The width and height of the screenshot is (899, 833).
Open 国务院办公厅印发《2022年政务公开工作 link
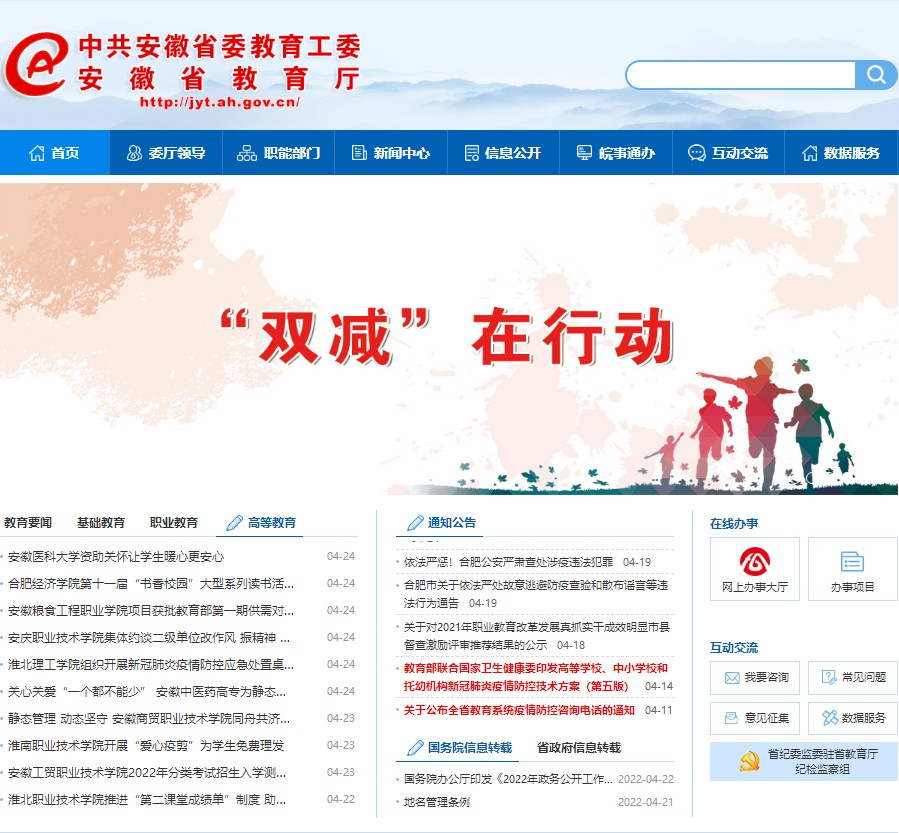[508, 779]
